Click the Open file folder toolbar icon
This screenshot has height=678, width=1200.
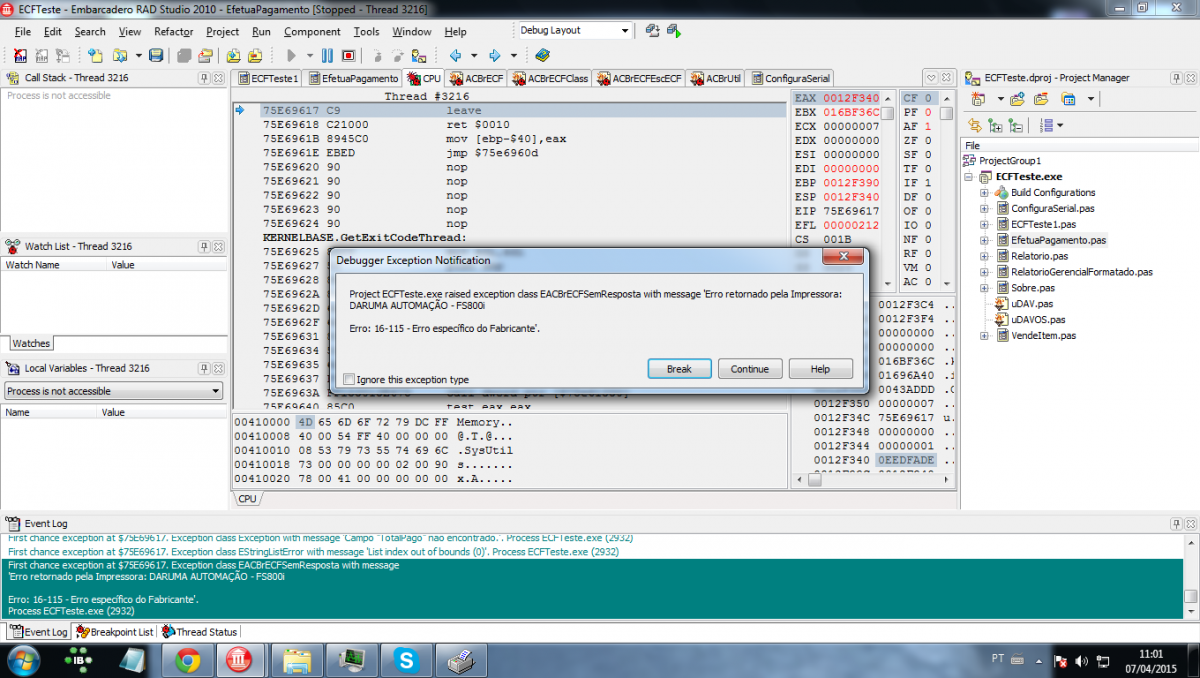[x=119, y=55]
